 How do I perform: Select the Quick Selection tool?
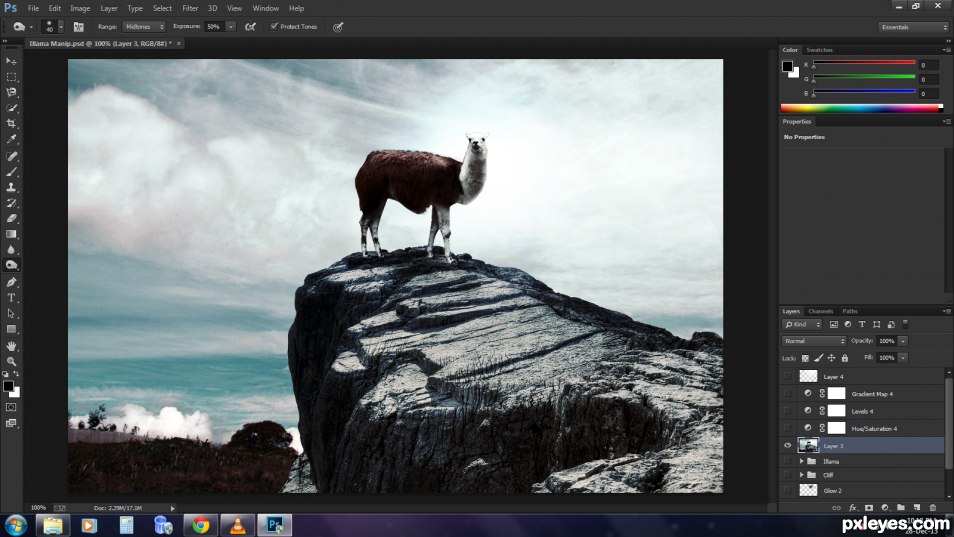pyautogui.click(x=11, y=108)
